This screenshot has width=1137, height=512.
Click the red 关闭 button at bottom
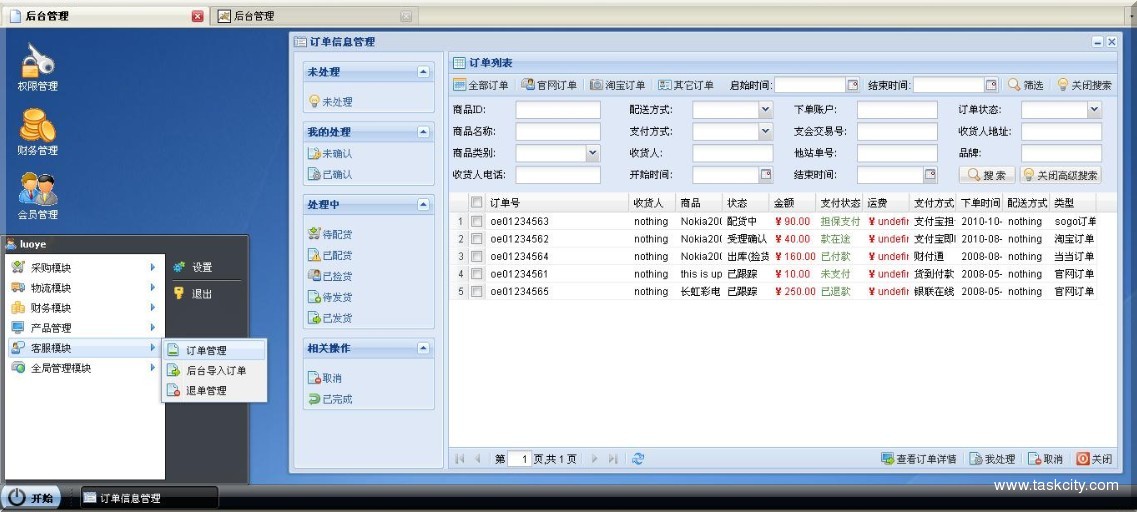[1094, 459]
